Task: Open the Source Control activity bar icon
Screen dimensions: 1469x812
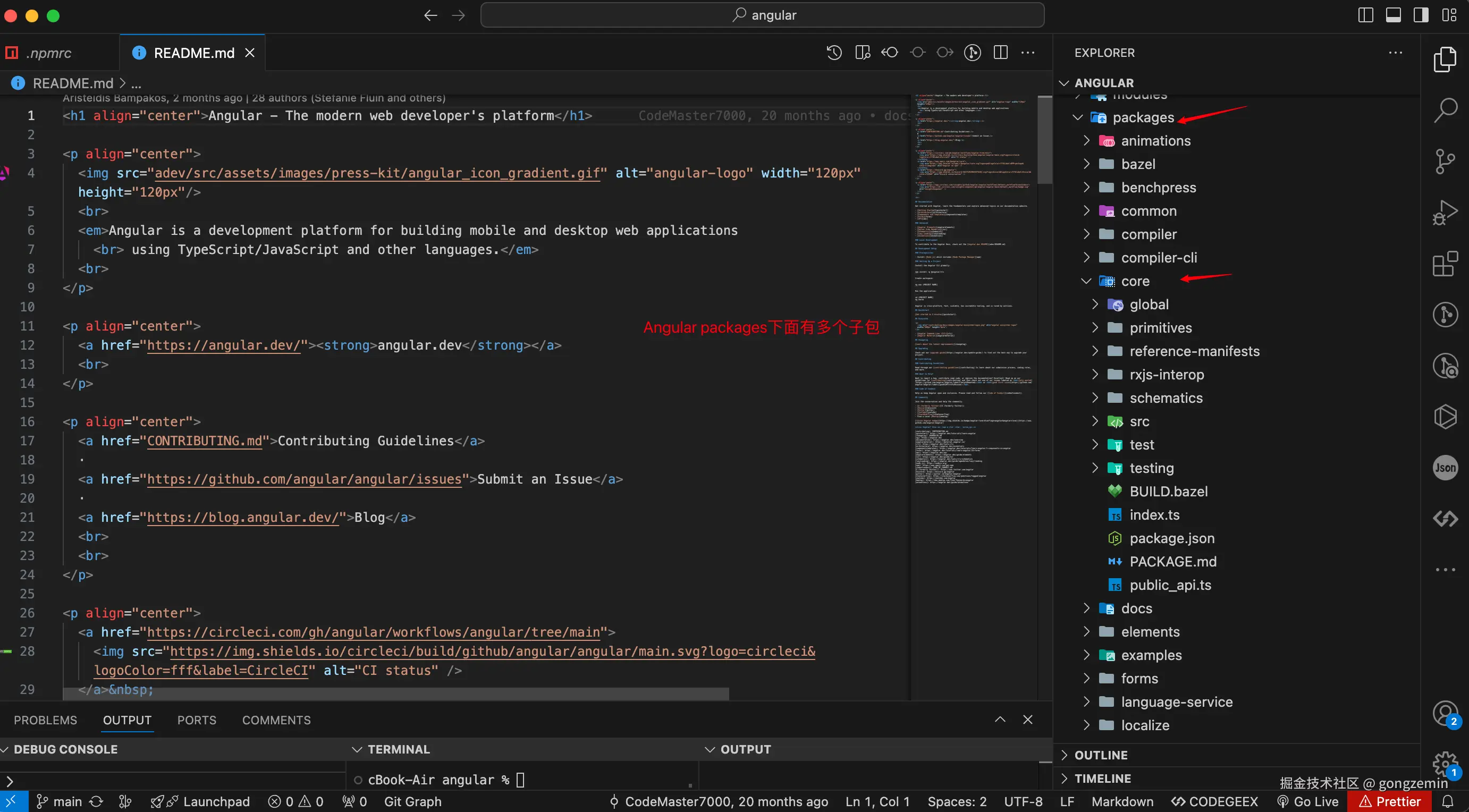Action: (x=1445, y=162)
